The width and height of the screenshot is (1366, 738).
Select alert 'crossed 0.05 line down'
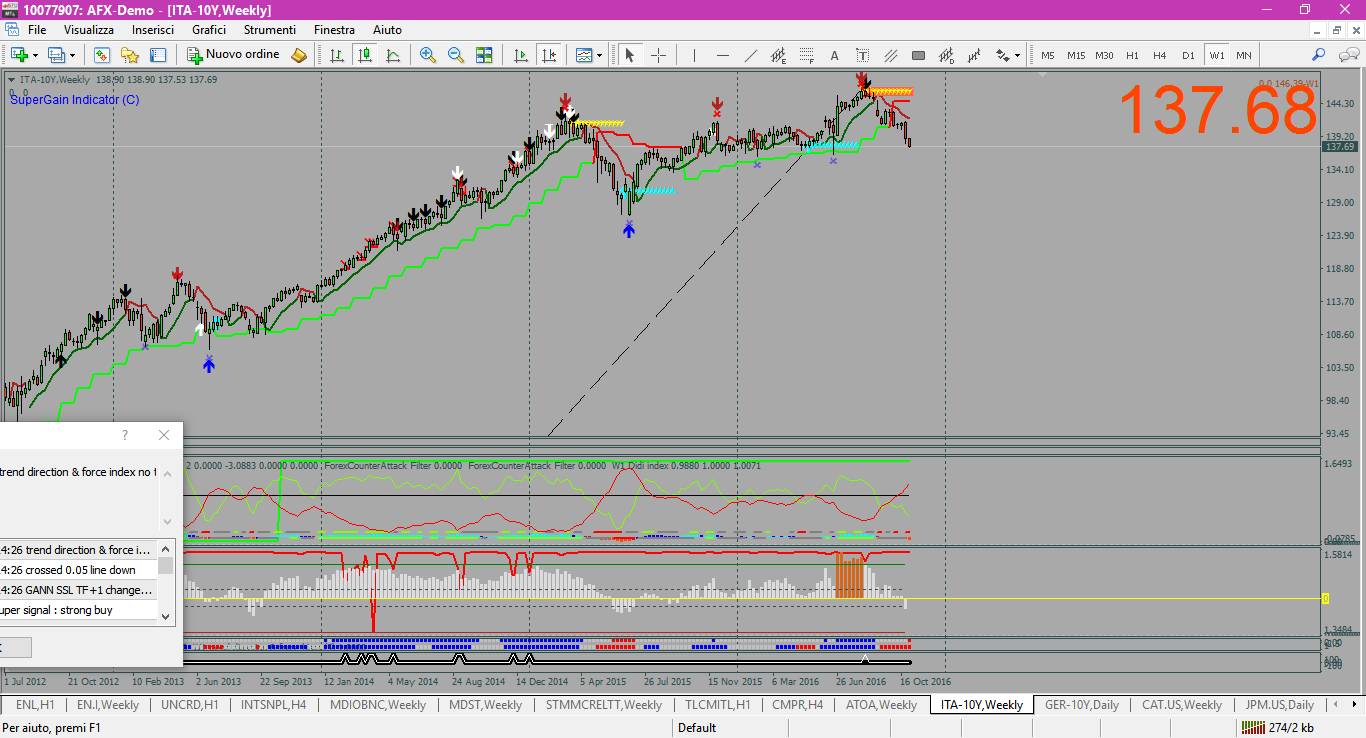[78, 570]
